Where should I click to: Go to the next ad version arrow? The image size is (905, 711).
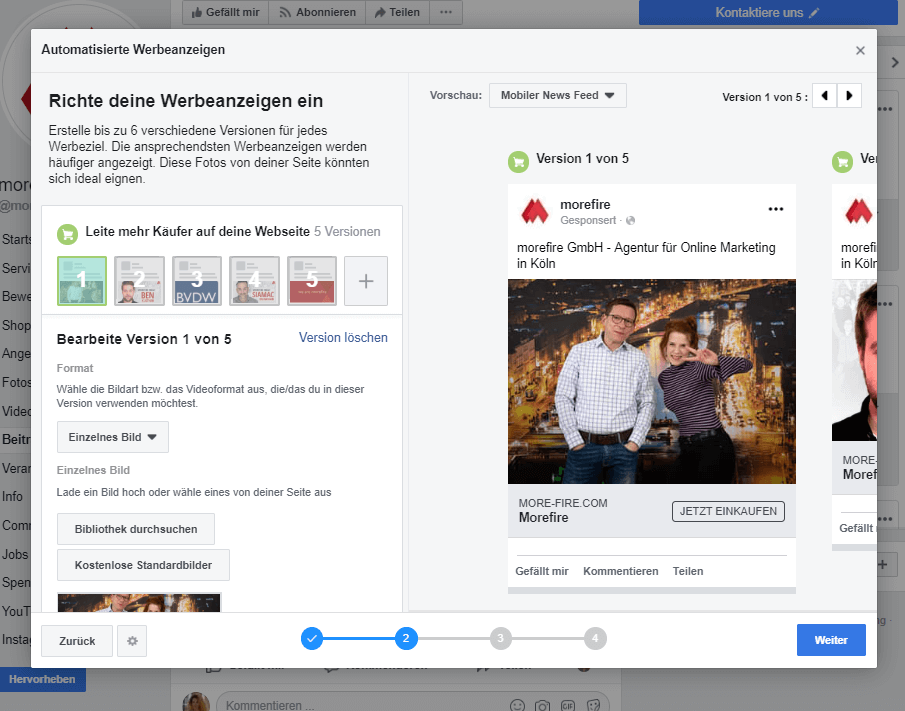tap(849, 96)
